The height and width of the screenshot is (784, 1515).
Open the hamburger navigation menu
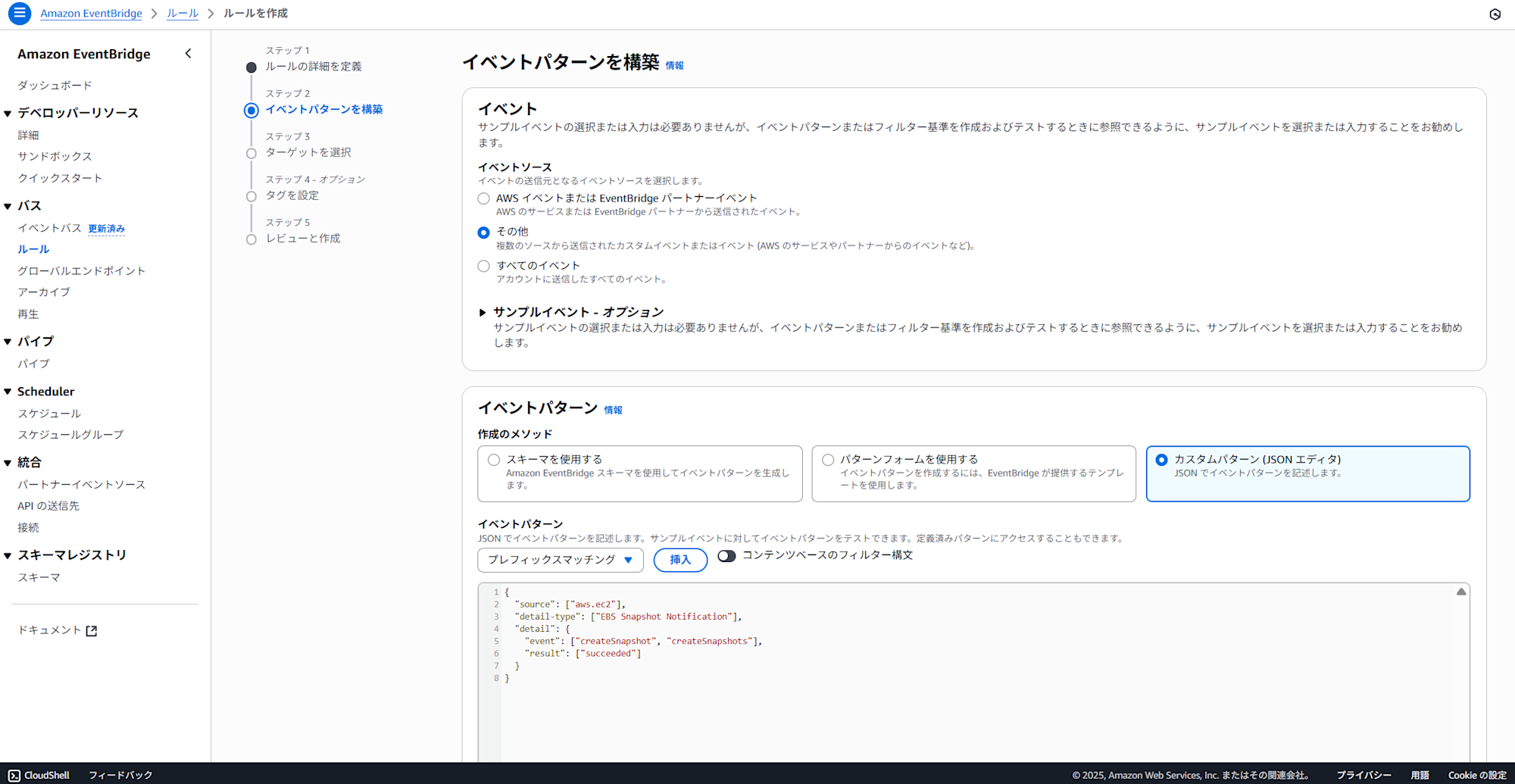click(x=20, y=13)
